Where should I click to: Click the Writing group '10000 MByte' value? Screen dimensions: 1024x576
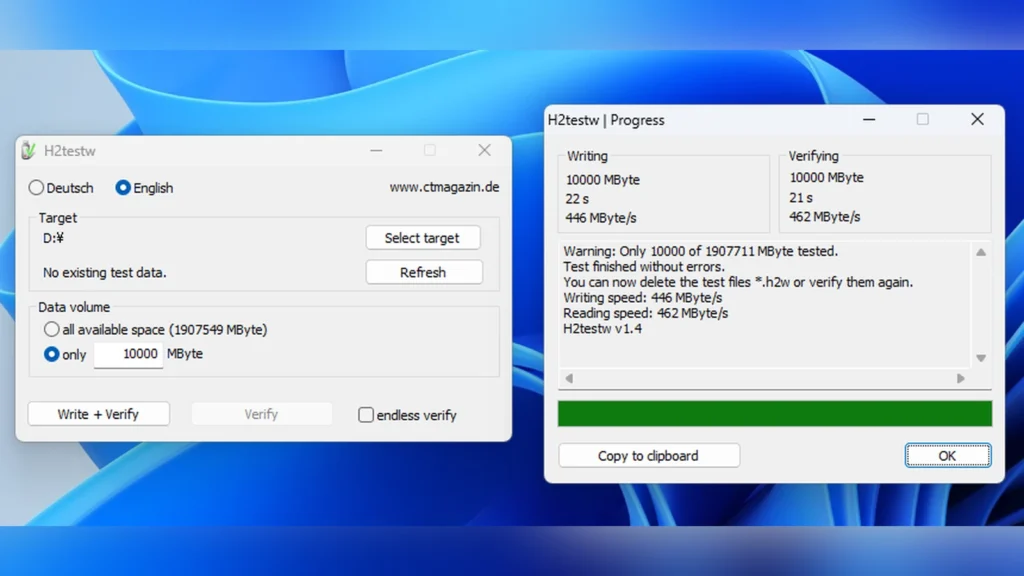[x=603, y=180]
